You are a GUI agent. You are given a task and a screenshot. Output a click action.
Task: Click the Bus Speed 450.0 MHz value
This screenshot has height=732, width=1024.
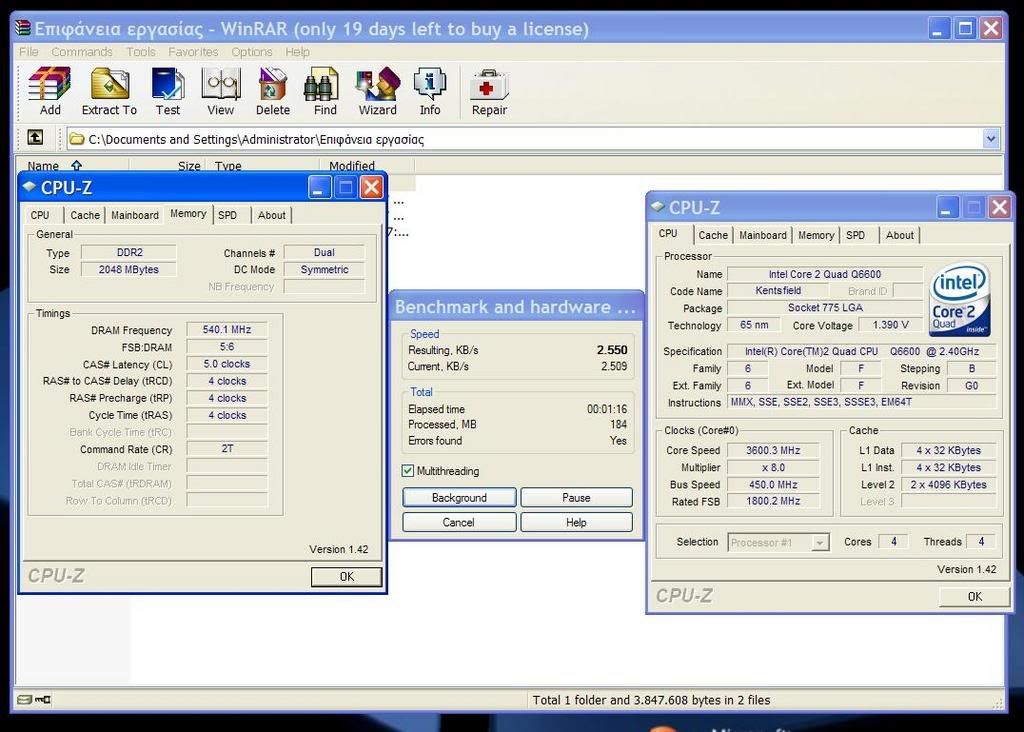point(773,485)
